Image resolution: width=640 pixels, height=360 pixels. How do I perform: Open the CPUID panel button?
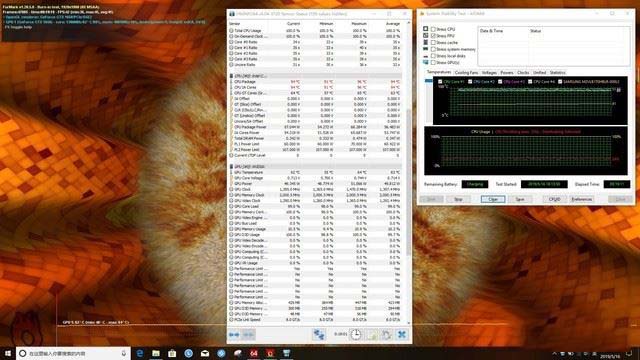click(554, 199)
